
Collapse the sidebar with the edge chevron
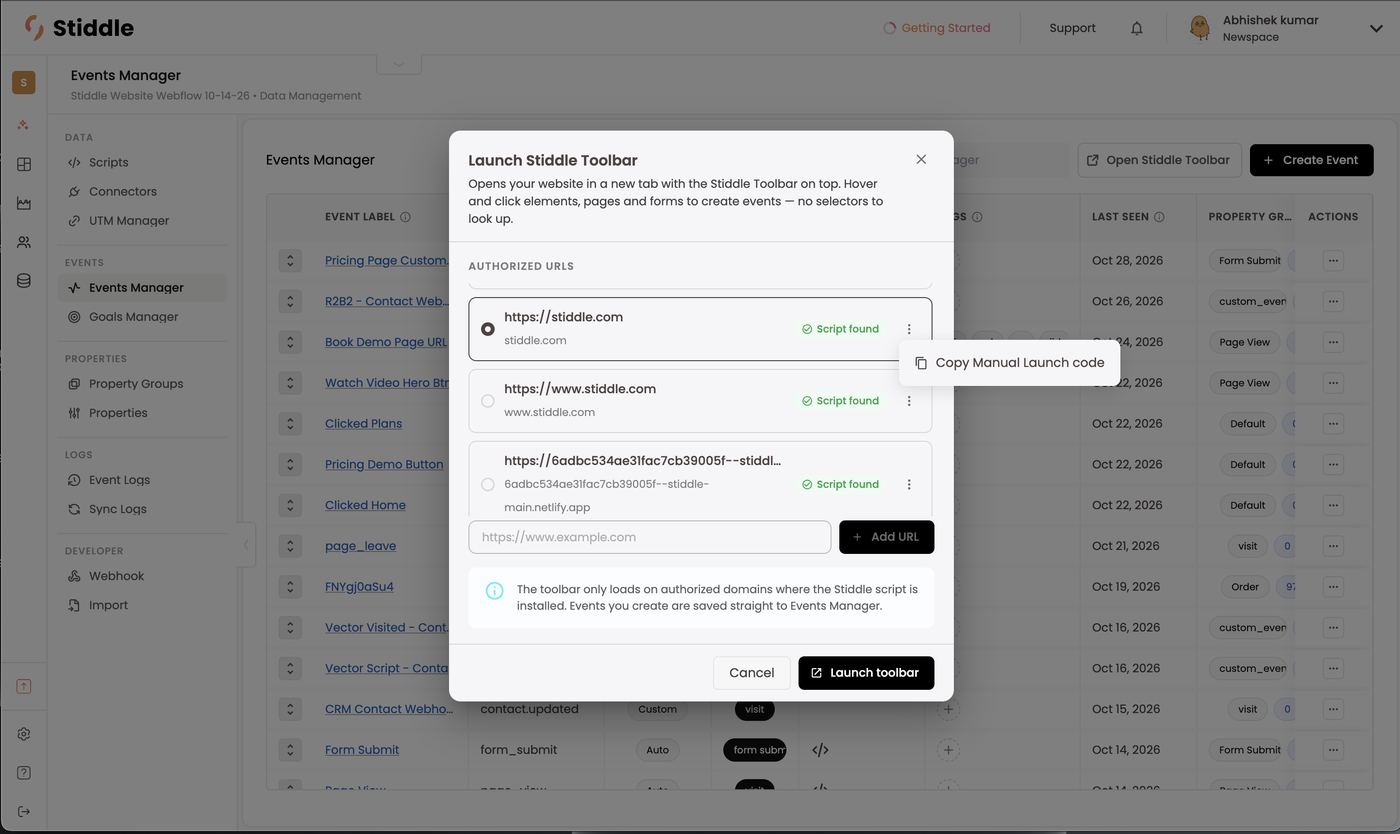click(x=246, y=545)
